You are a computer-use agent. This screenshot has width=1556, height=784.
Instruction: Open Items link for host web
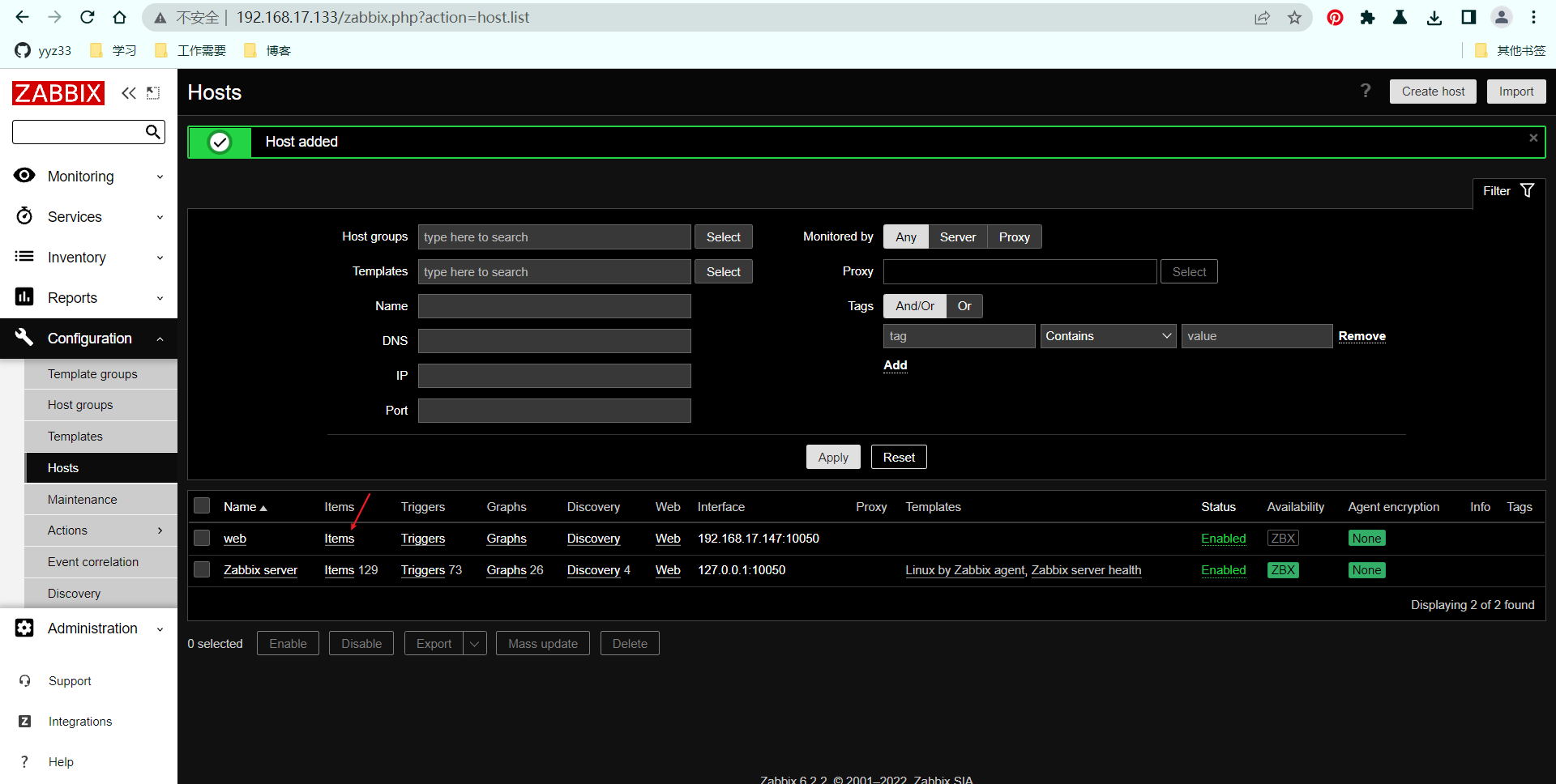click(x=340, y=538)
